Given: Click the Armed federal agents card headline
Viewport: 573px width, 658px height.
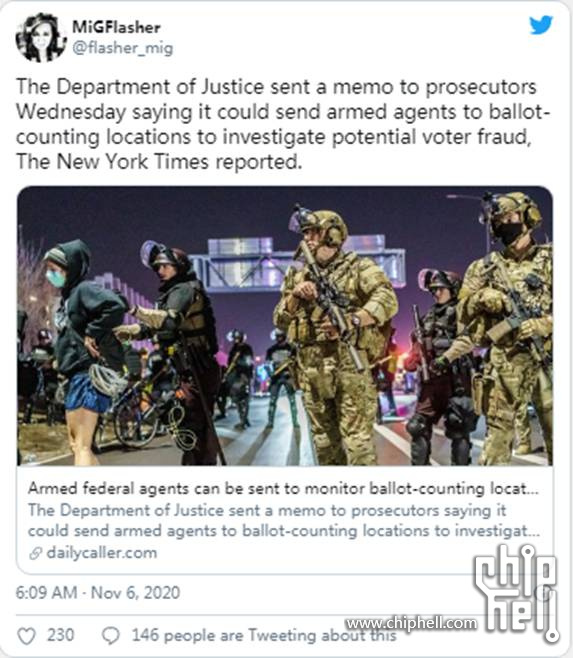Looking at the screenshot, I should (x=283, y=489).
